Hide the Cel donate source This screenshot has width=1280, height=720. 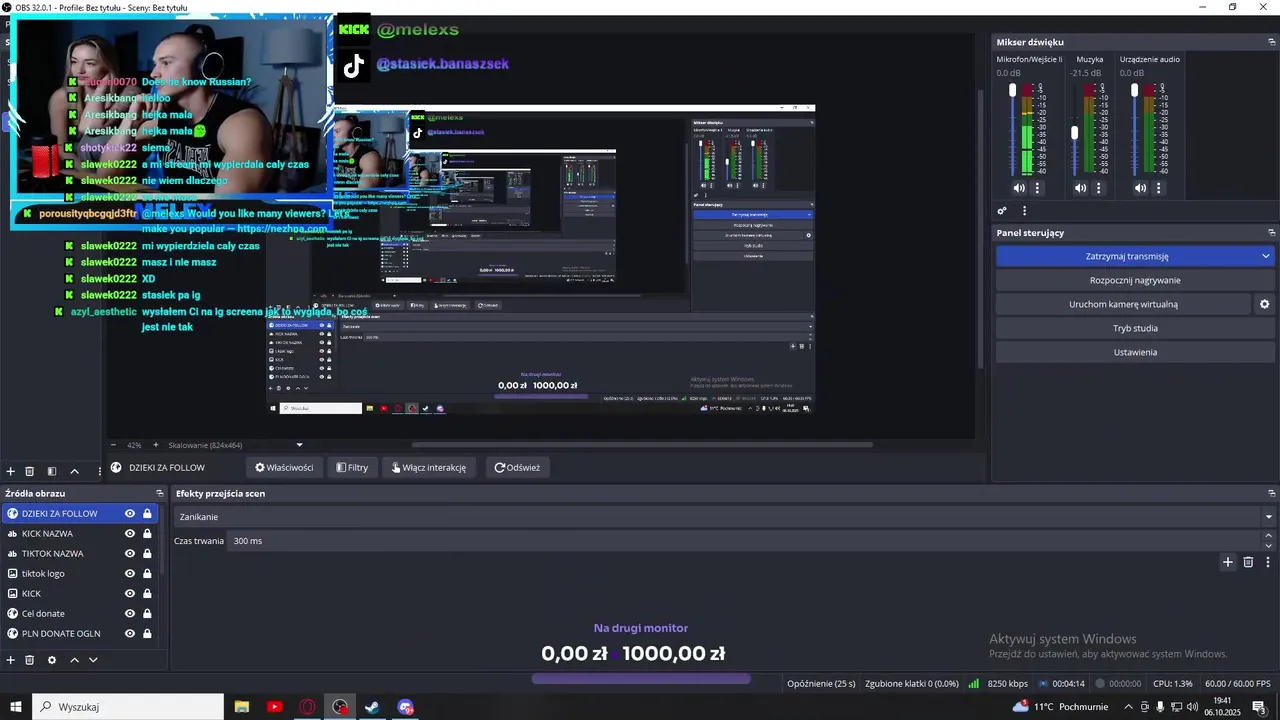(x=129, y=613)
